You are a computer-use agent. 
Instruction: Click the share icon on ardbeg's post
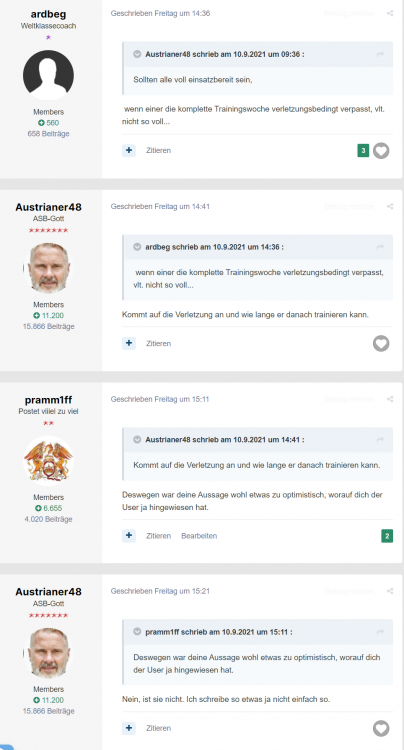(390, 13)
